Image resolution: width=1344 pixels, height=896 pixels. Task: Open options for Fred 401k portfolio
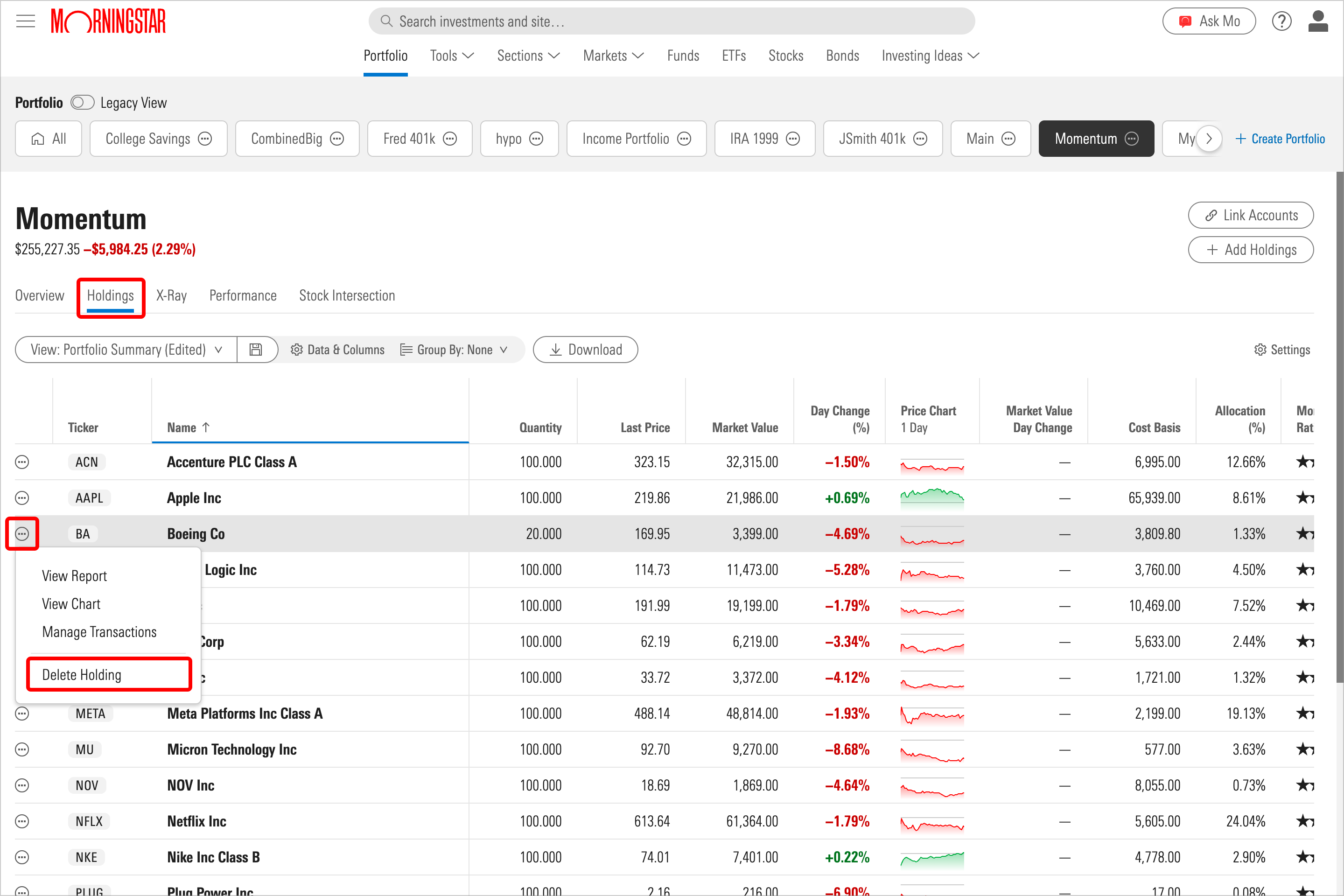(x=450, y=139)
